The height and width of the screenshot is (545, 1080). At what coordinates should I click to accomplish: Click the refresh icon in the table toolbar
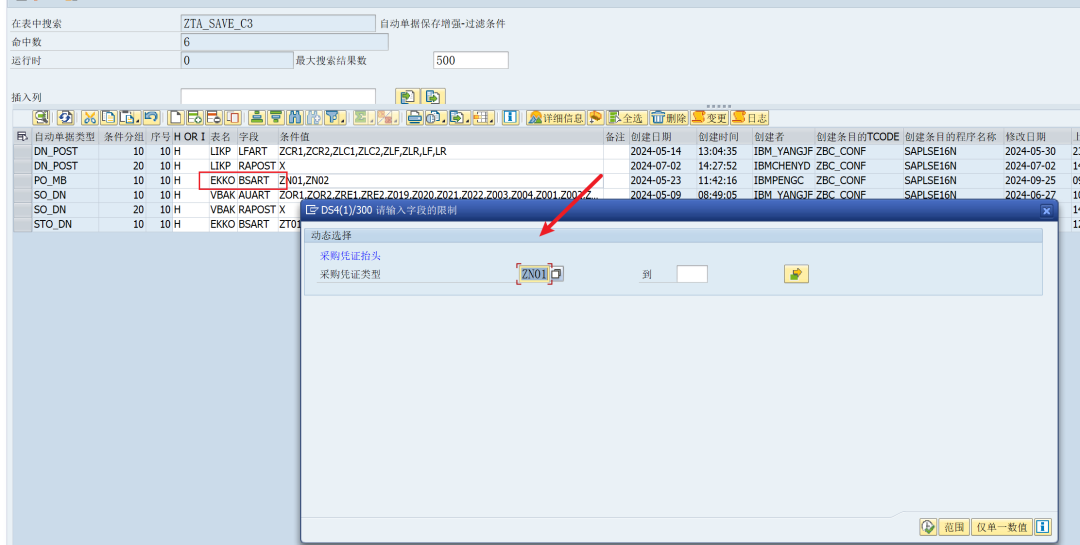point(65,118)
